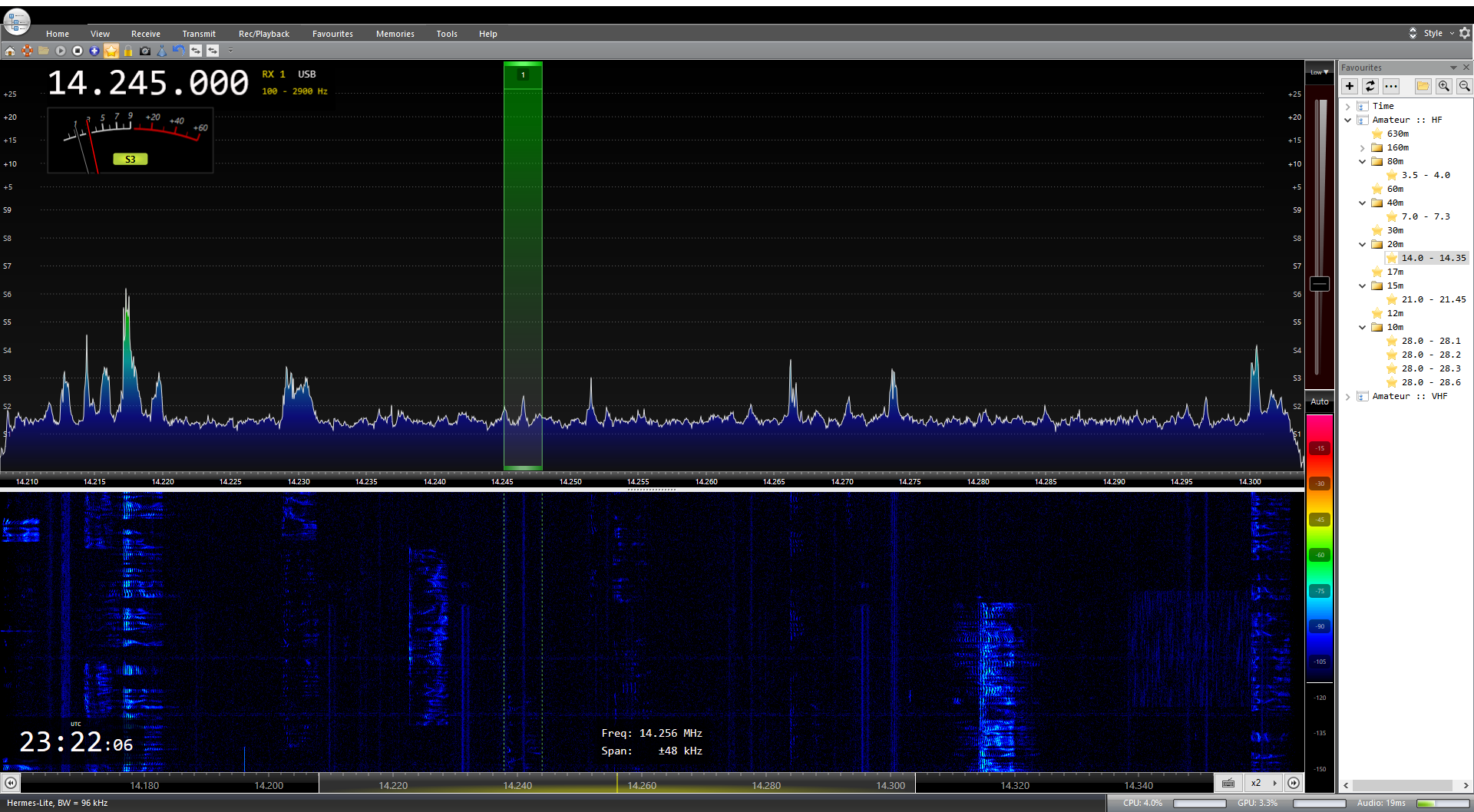Toggle the padlock lock icon

point(128,51)
